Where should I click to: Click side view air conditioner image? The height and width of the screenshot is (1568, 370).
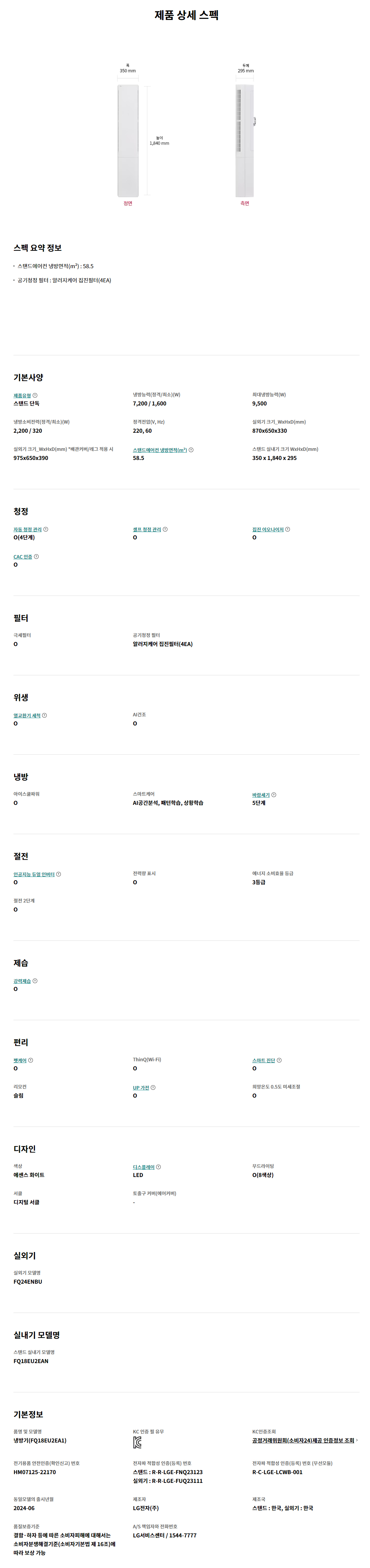coord(245,141)
